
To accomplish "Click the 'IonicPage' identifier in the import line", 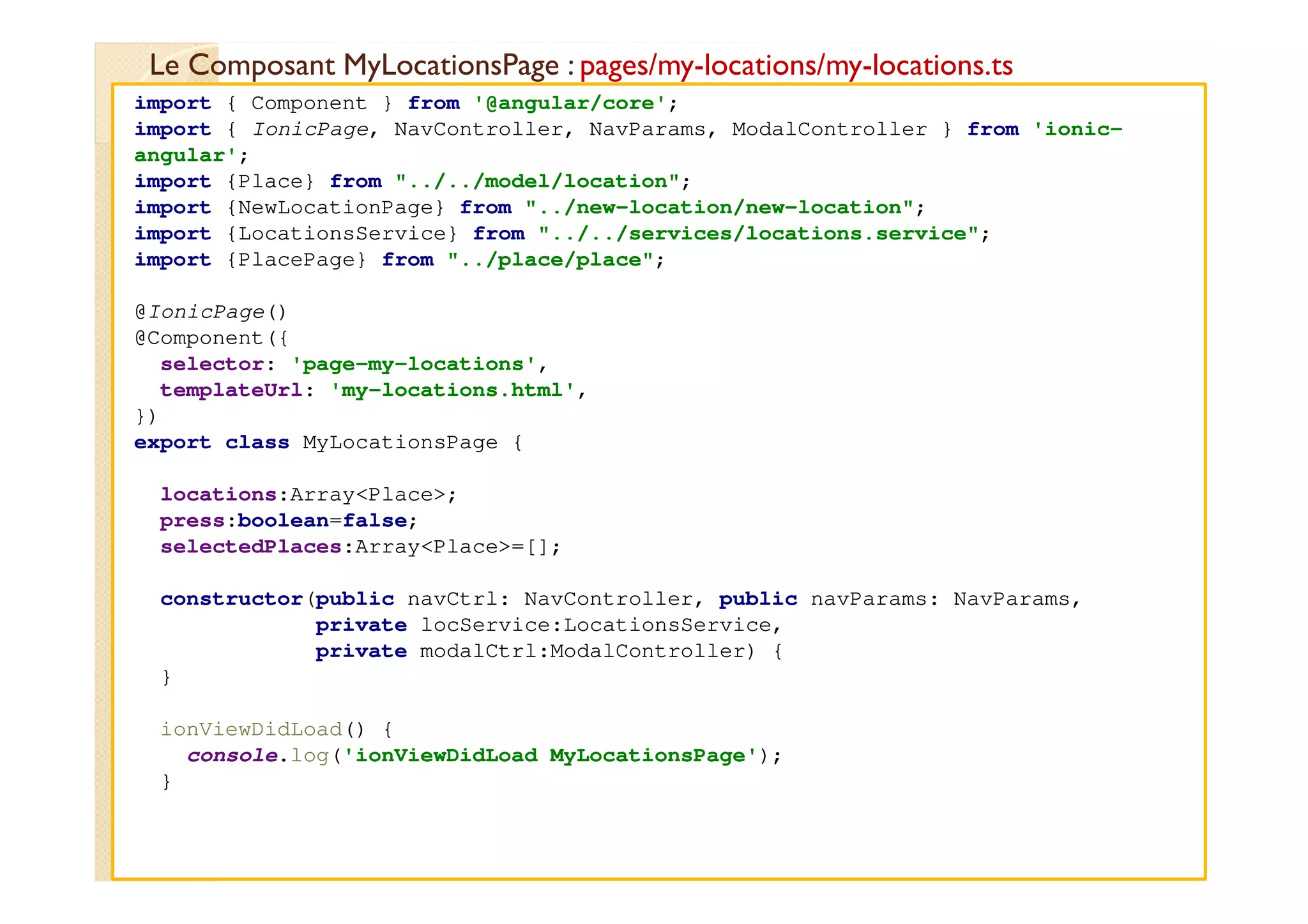I will pos(310,130).
